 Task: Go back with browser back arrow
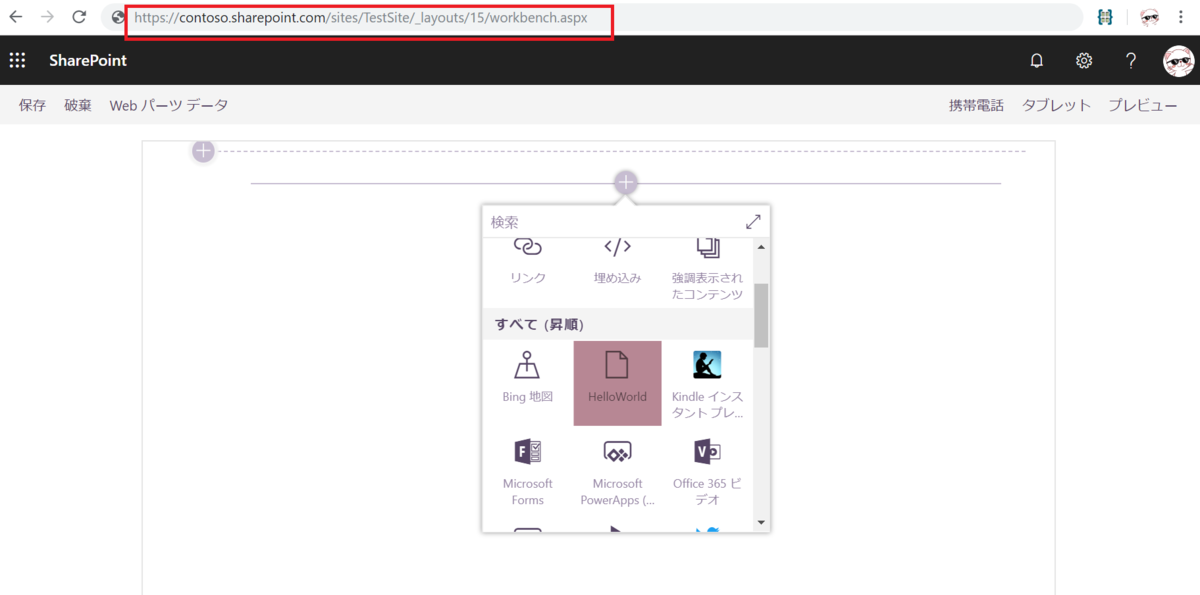pos(16,17)
